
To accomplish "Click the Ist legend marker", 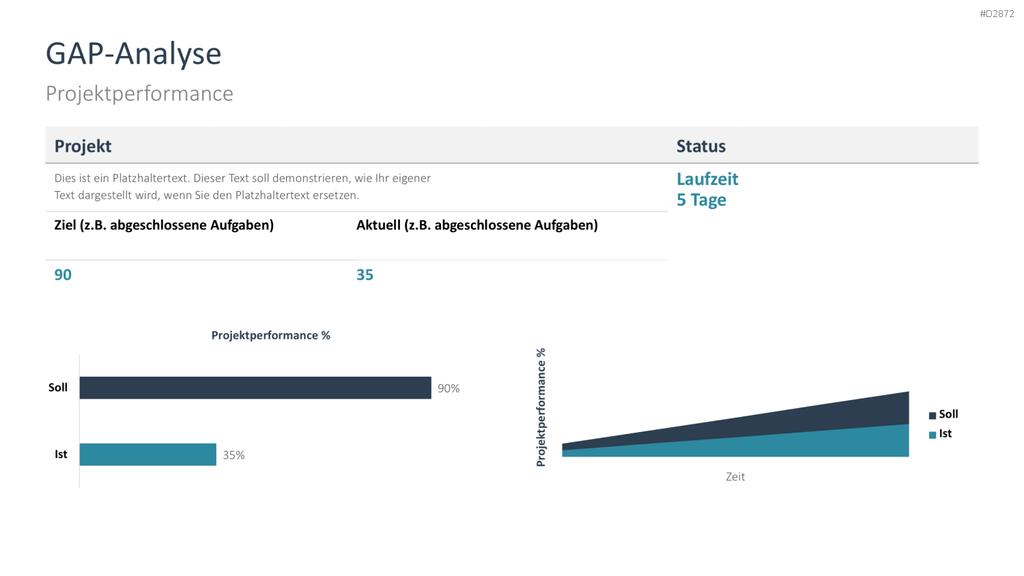I will tap(933, 435).
